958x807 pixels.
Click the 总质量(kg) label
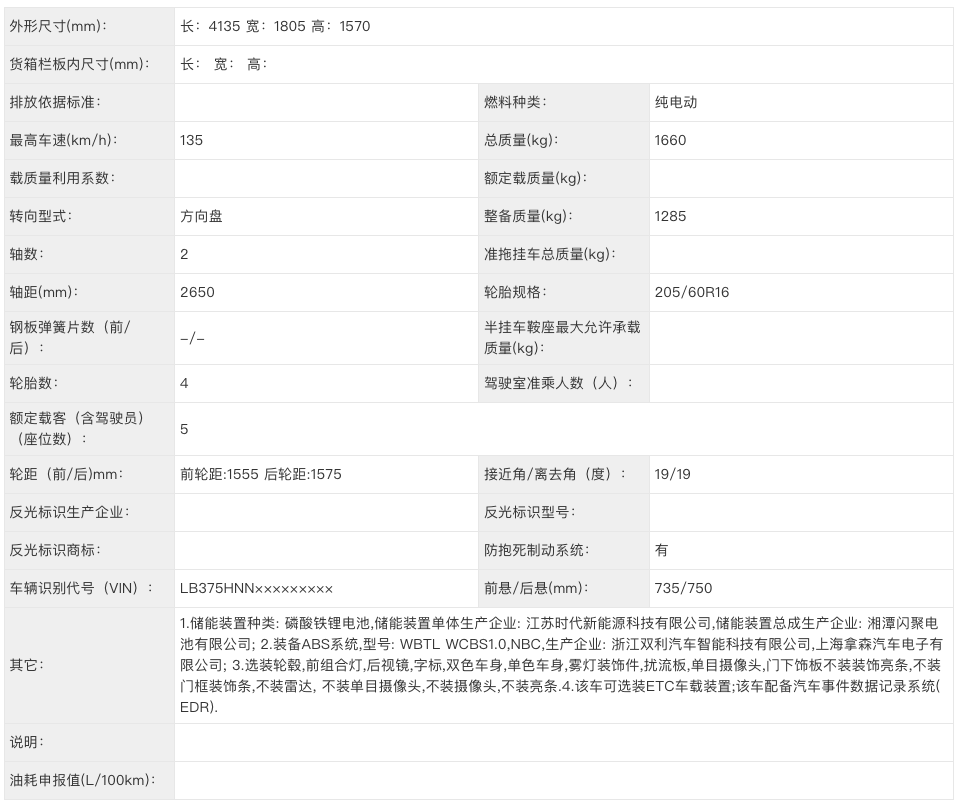coord(521,140)
